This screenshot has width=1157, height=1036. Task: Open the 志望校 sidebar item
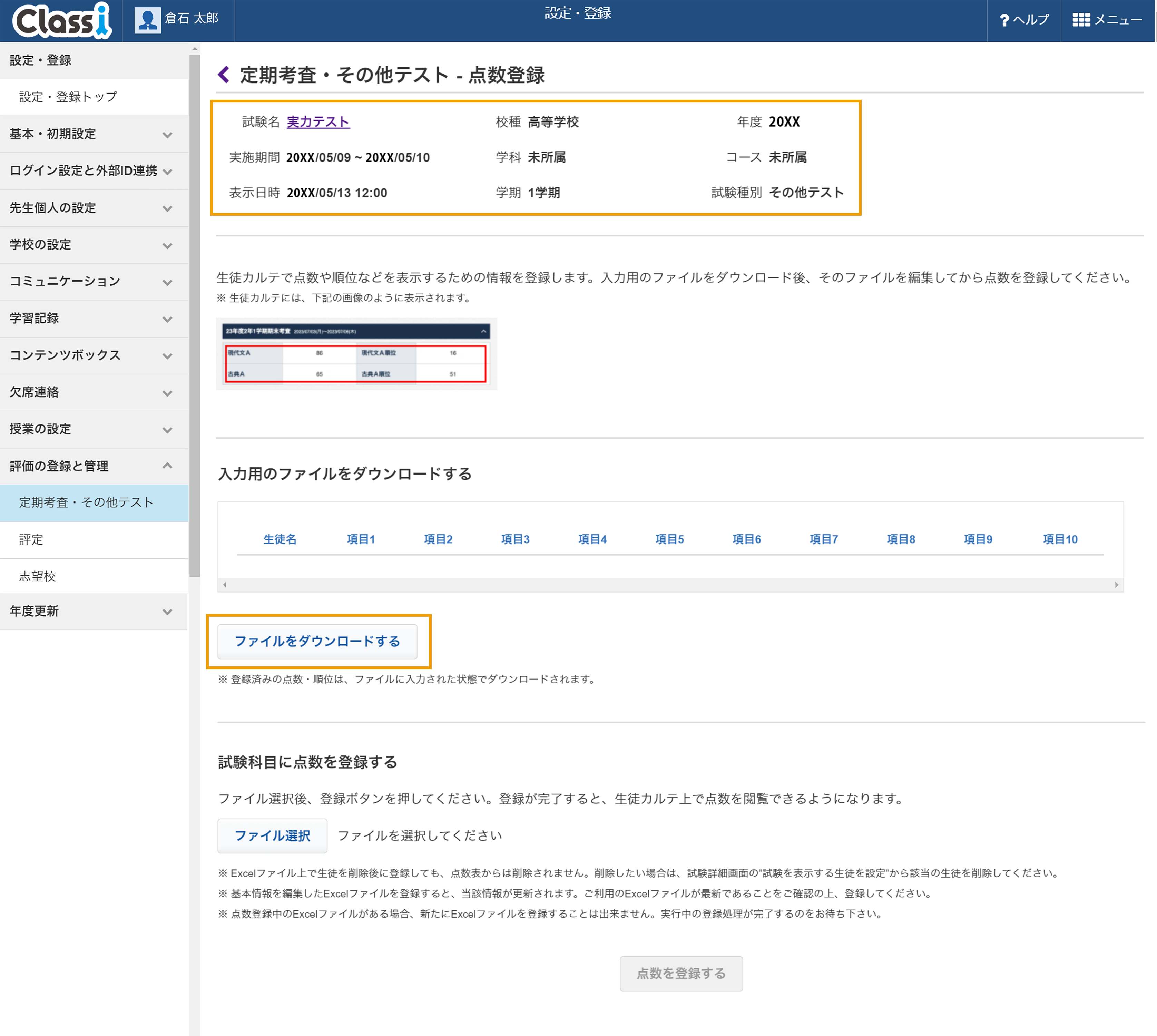[x=94, y=576]
